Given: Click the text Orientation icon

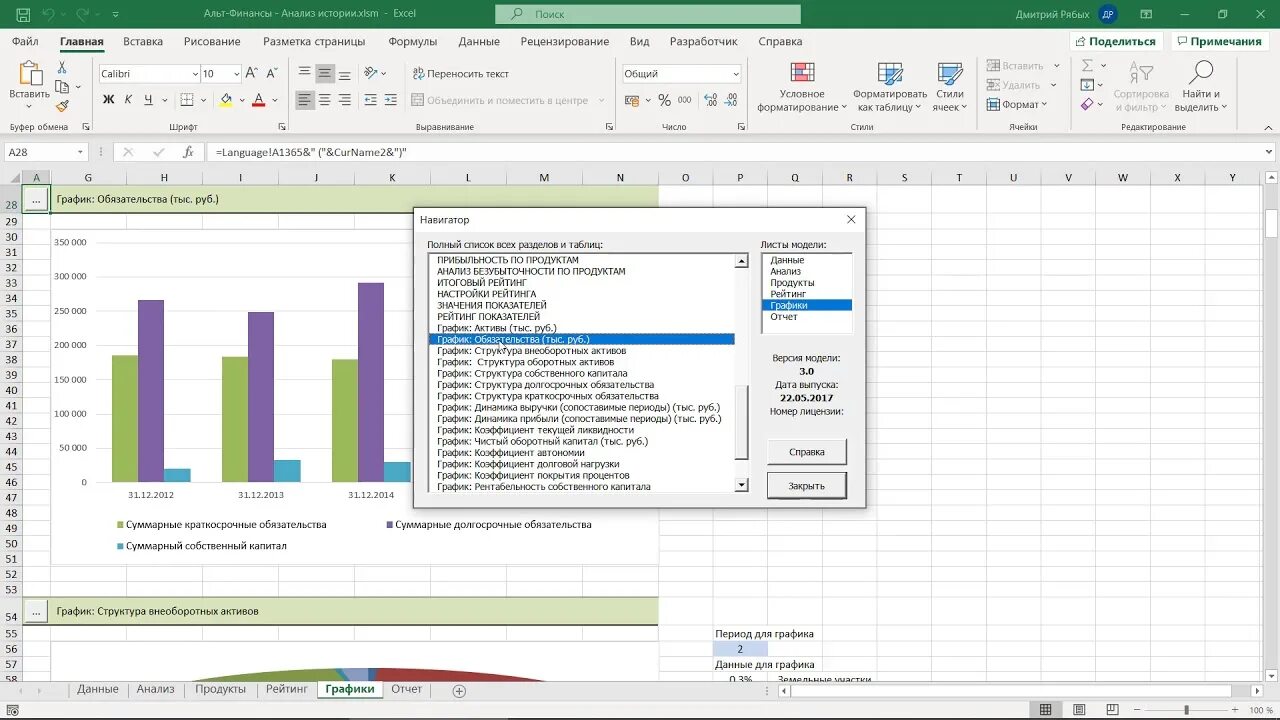Looking at the screenshot, I should tap(372, 74).
